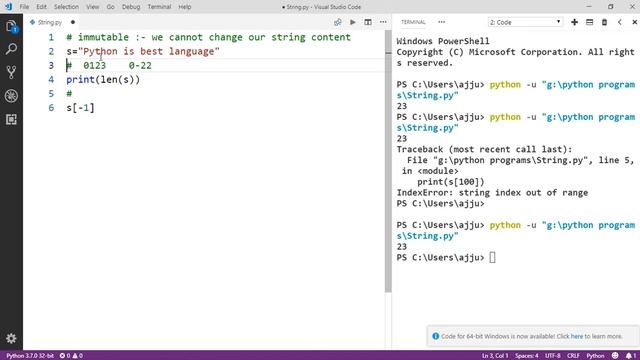The width and height of the screenshot is (640, 360).
Task: Click Python 3.7.0 32-bit interpreter selector
Action: (x=30, y=356)
